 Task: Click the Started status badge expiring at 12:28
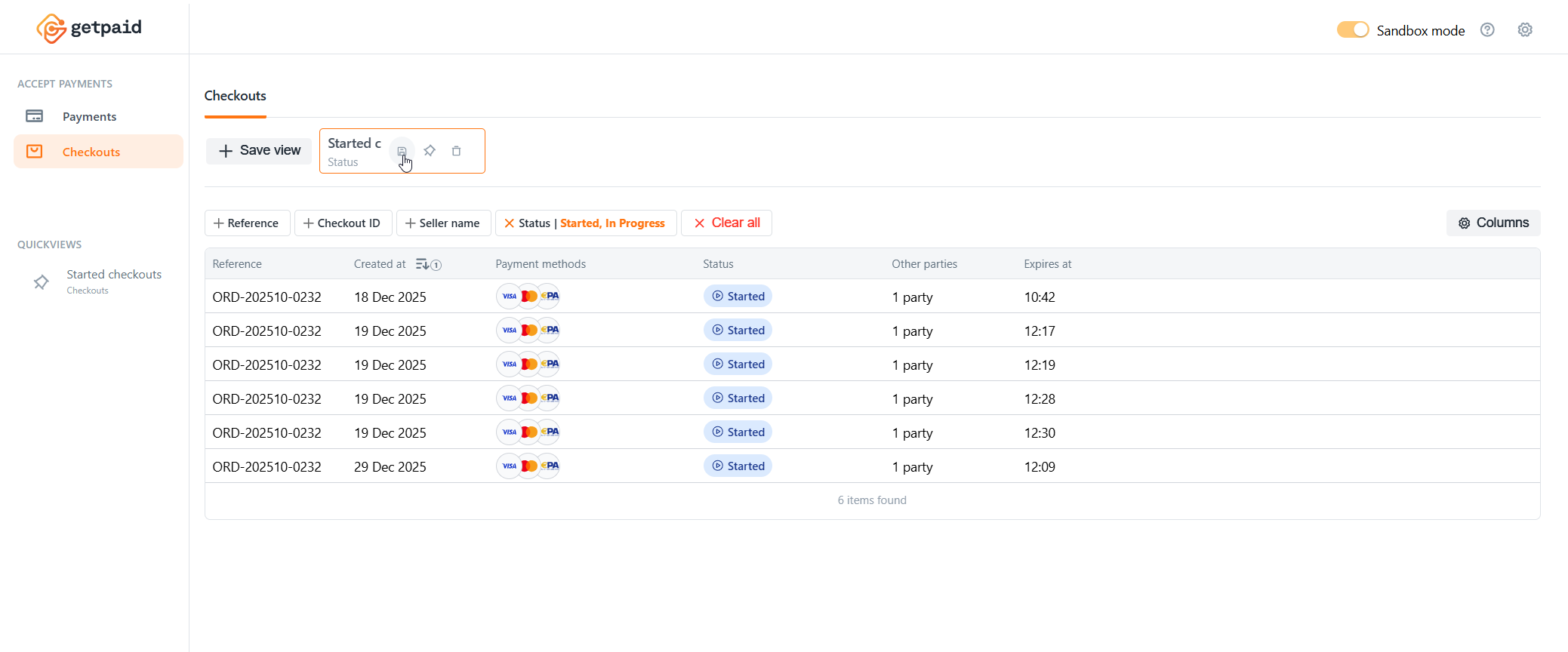point(738,398)
